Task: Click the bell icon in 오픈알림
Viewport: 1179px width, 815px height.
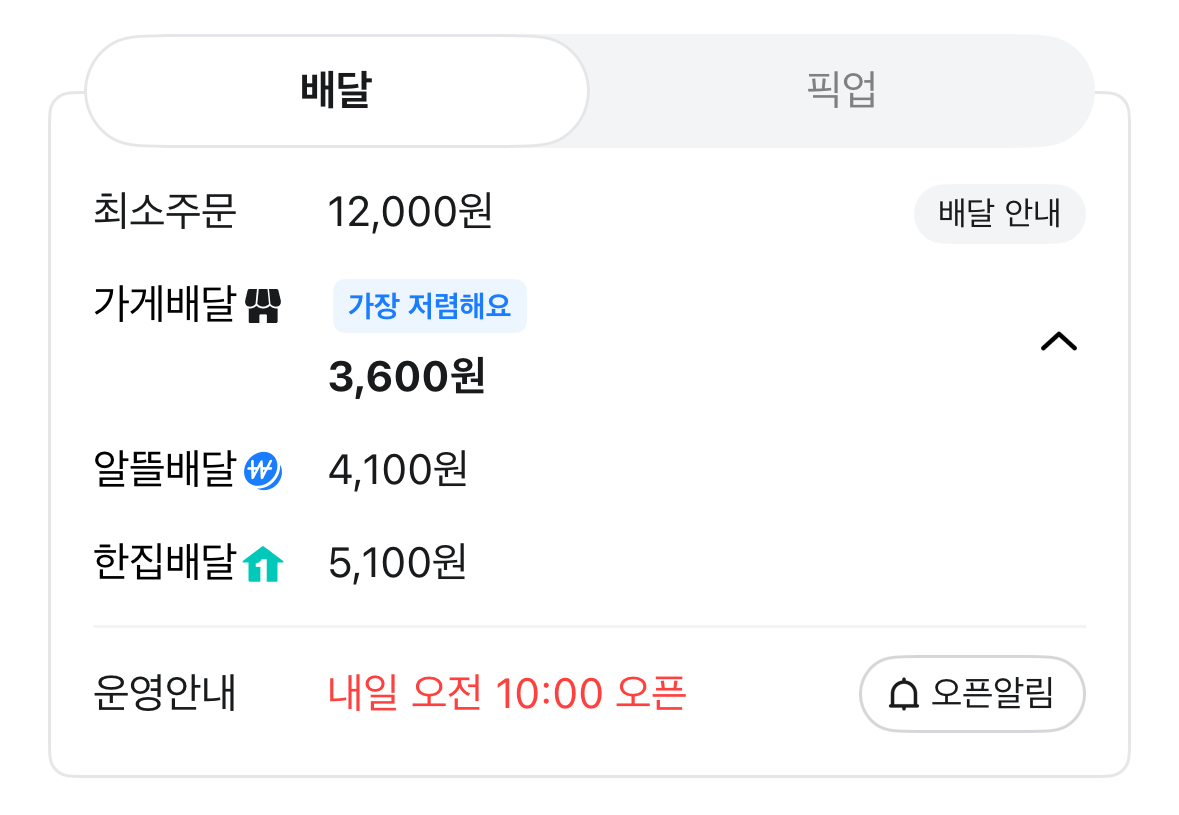Action: tap(904, 694)
